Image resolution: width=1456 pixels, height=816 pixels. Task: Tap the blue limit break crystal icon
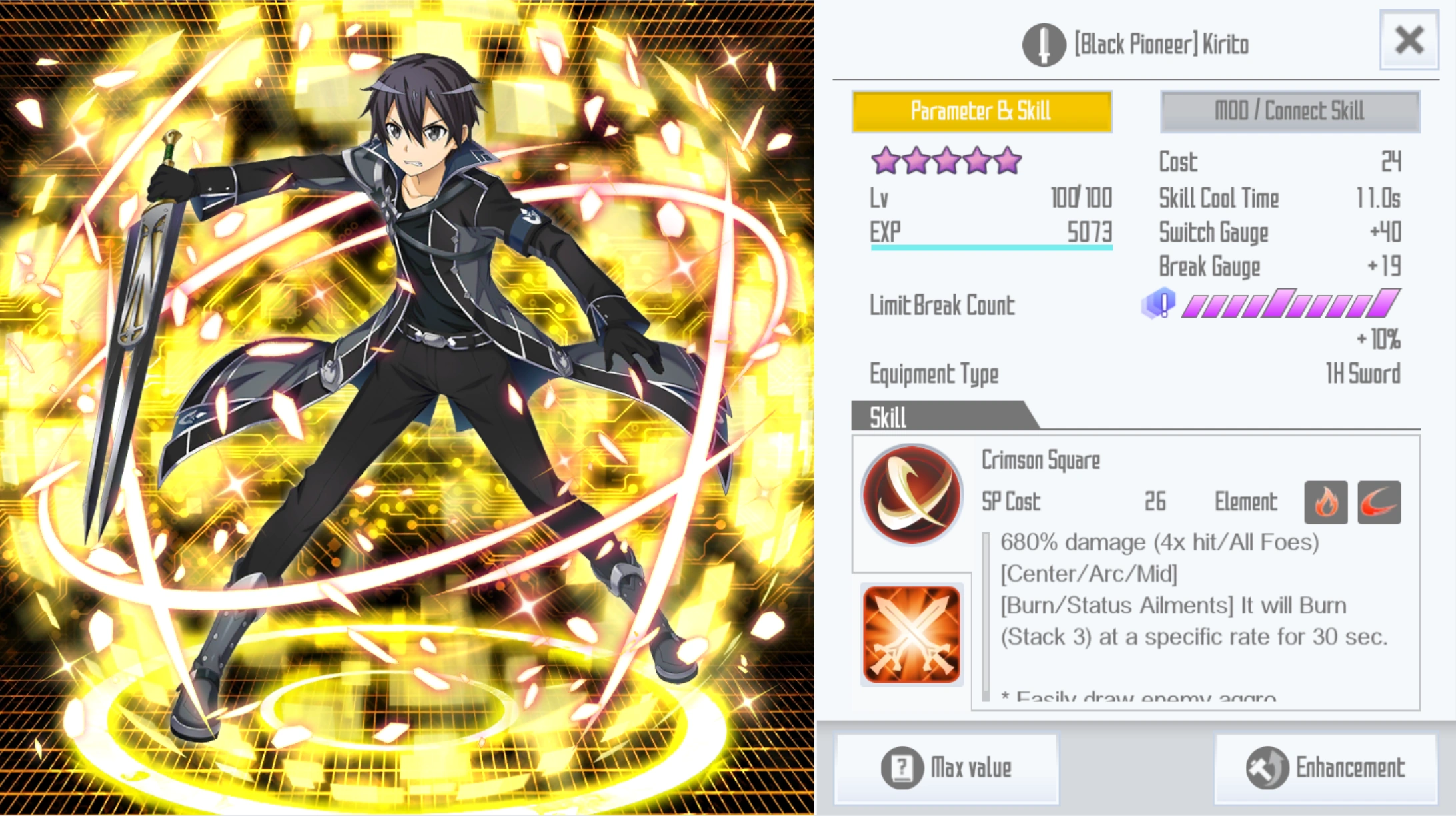tap(1159, 304)
